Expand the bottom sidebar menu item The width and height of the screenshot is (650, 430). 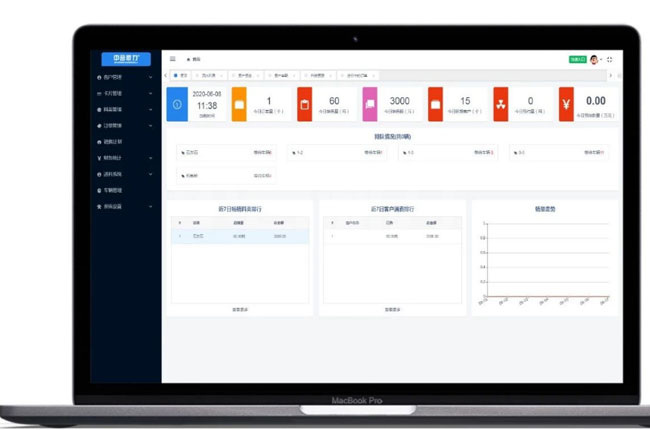(x=124, y=205)
